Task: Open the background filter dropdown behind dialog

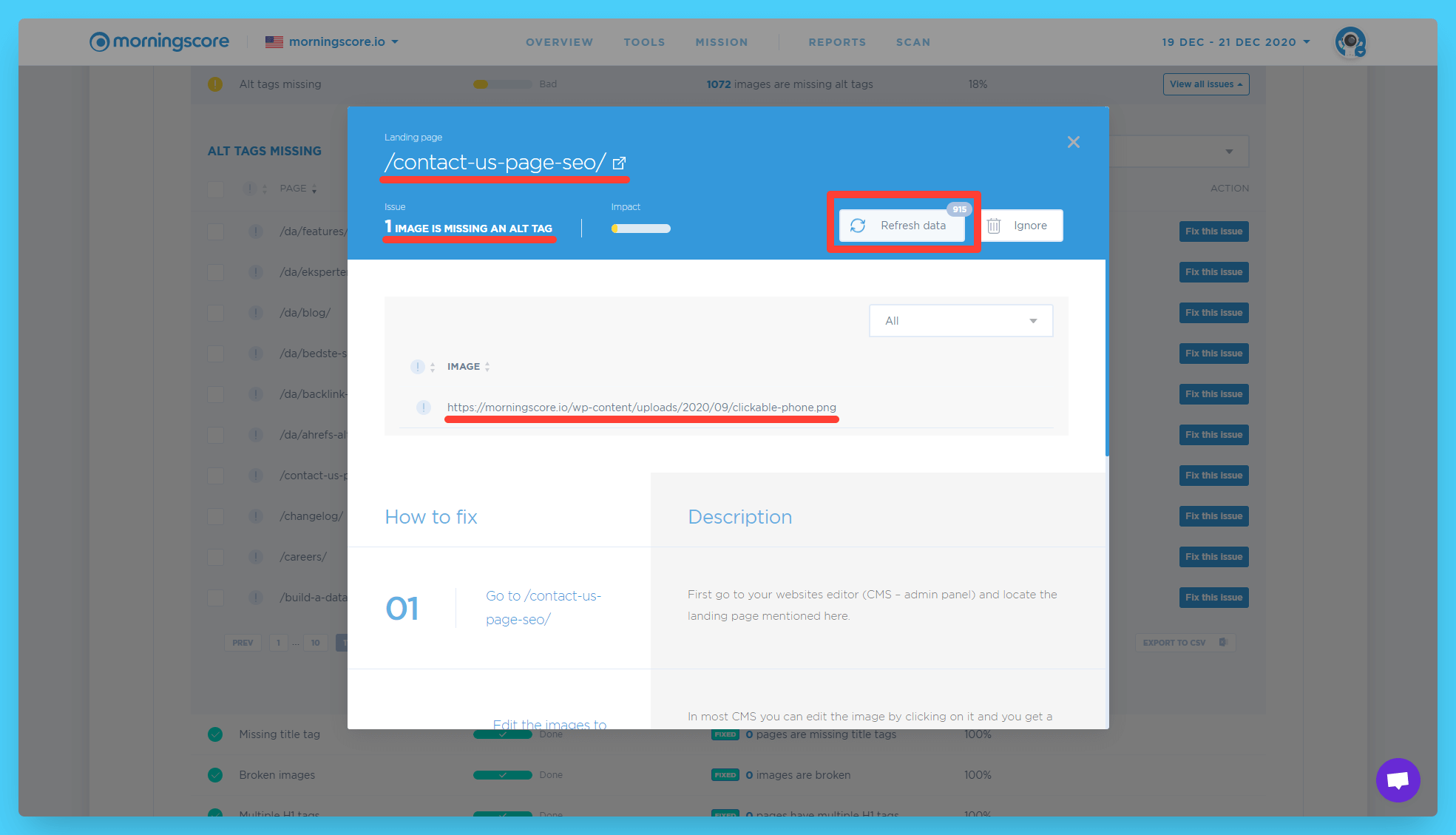Action: [1179, 152]
